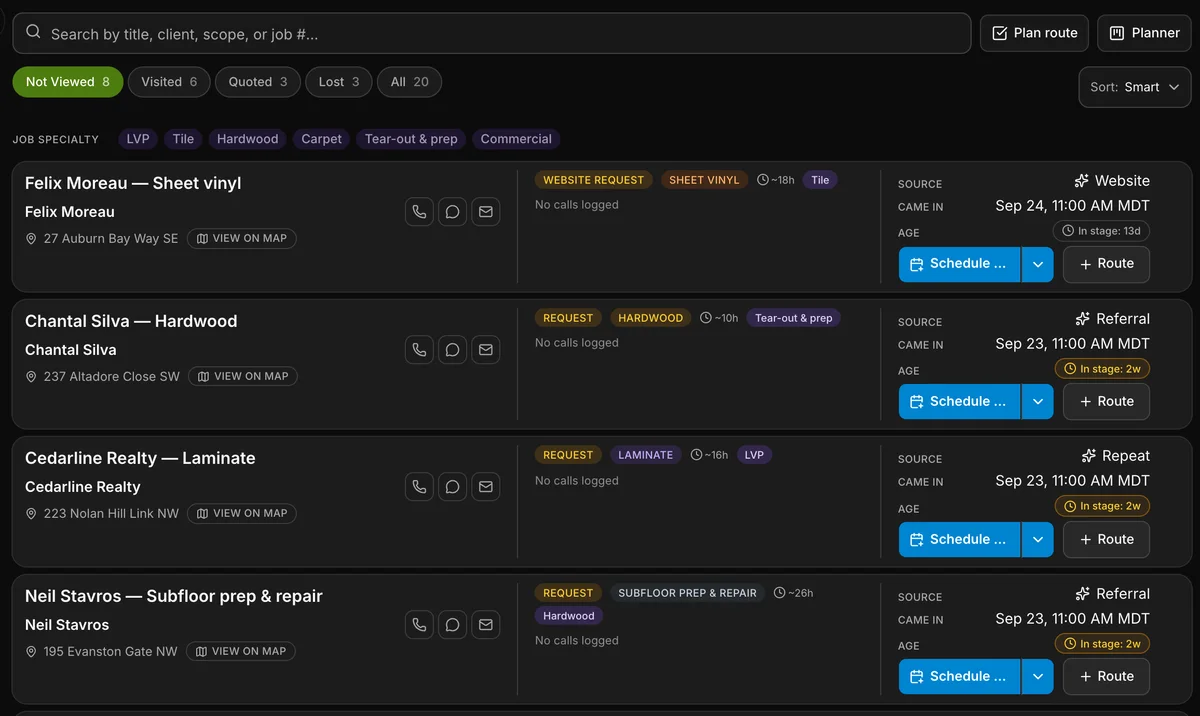
Task: Expand schedule options for Chantal Silva
Action: pyautogui.click(x=1037, y=402)
